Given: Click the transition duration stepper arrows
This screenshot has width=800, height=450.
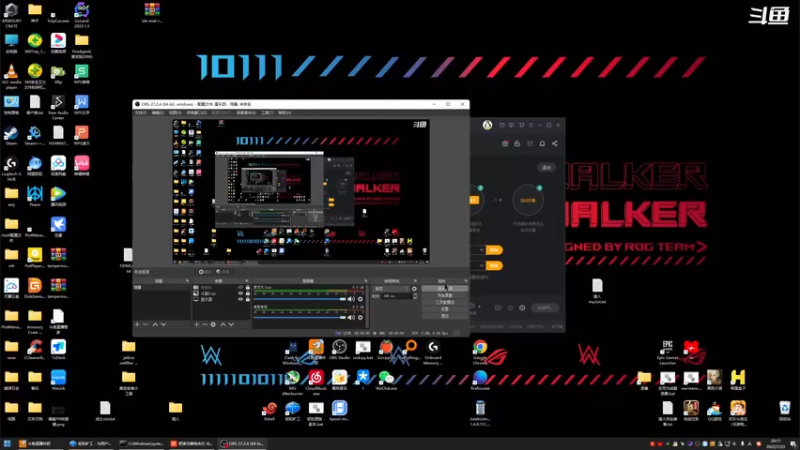Looking at the screenshot, I should pyautogui.click(x=415, y=296).
